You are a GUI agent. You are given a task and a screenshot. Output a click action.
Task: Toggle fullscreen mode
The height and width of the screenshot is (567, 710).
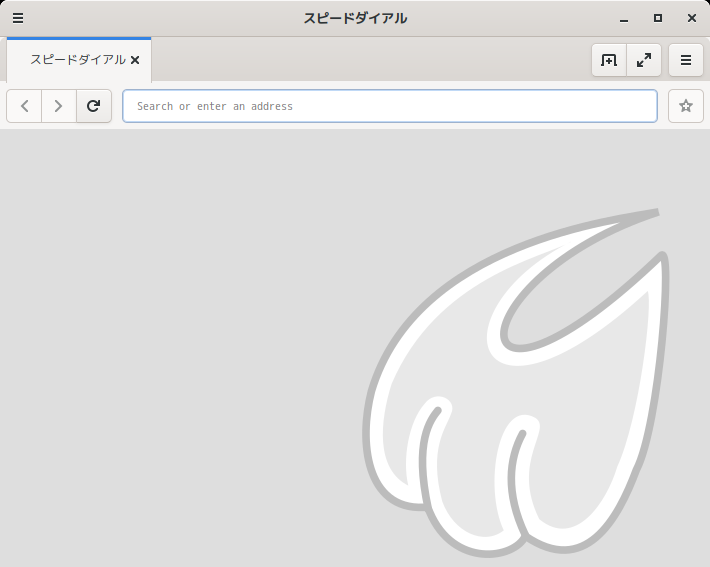pyautogui.click(x=643, y=60)
